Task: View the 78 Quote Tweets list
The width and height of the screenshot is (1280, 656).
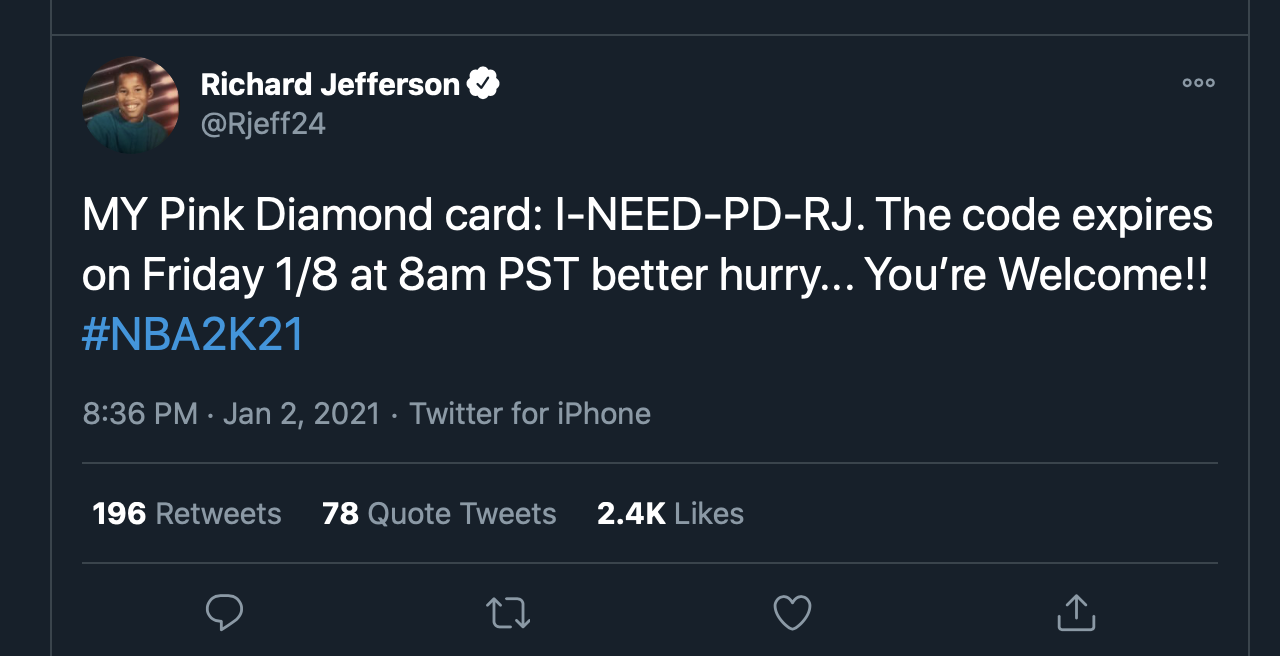Action: tap(439, 514)
